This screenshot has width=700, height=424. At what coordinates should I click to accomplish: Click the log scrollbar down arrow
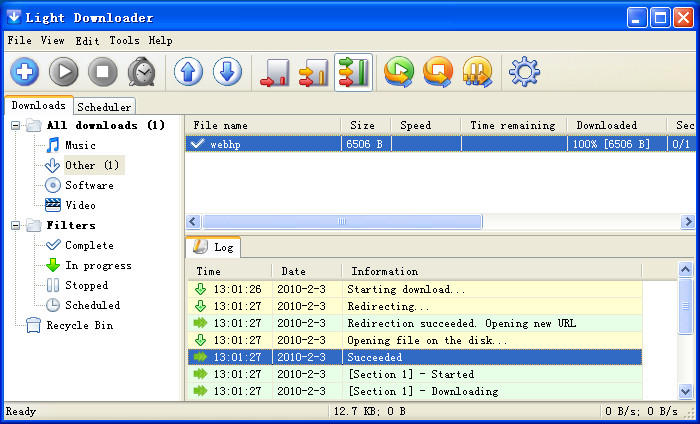685,391
